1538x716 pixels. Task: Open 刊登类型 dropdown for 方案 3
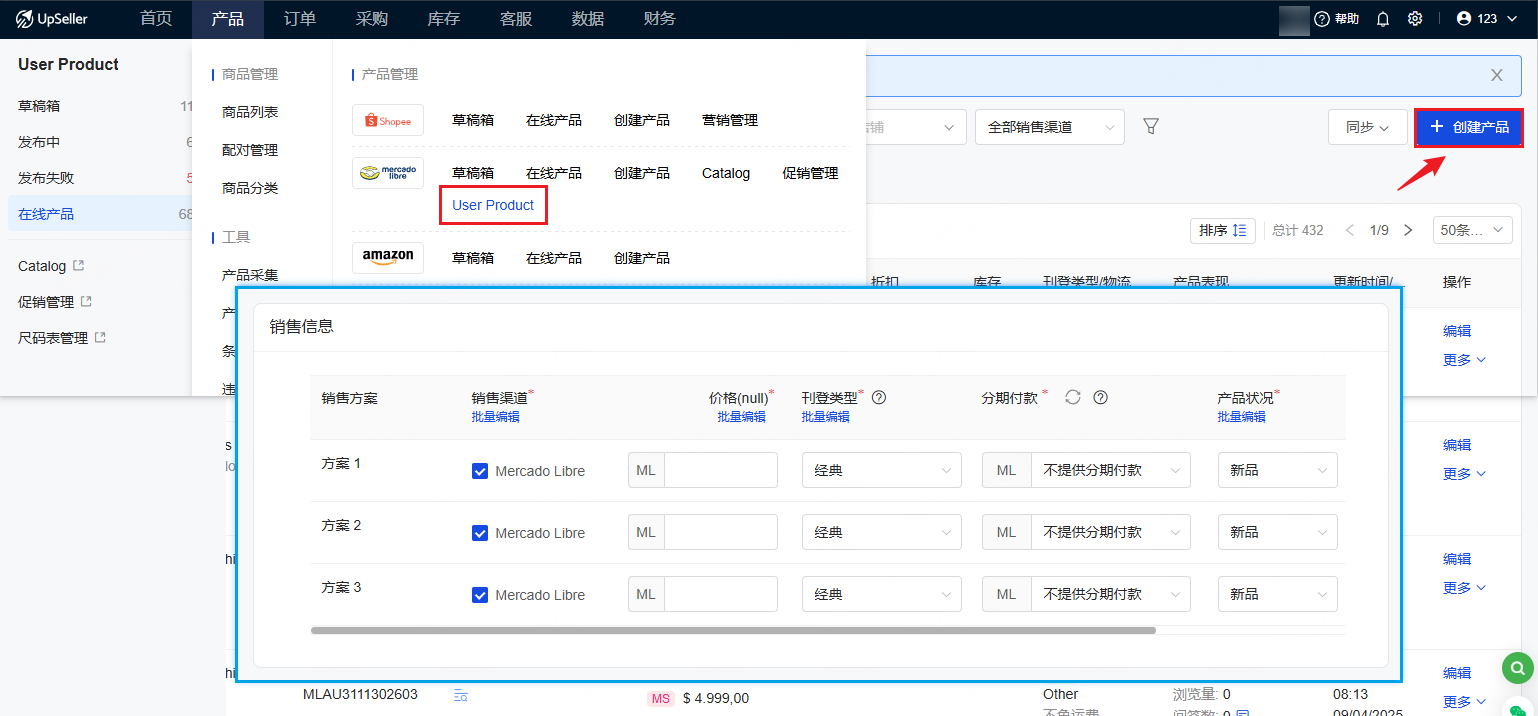coord(882,594)
